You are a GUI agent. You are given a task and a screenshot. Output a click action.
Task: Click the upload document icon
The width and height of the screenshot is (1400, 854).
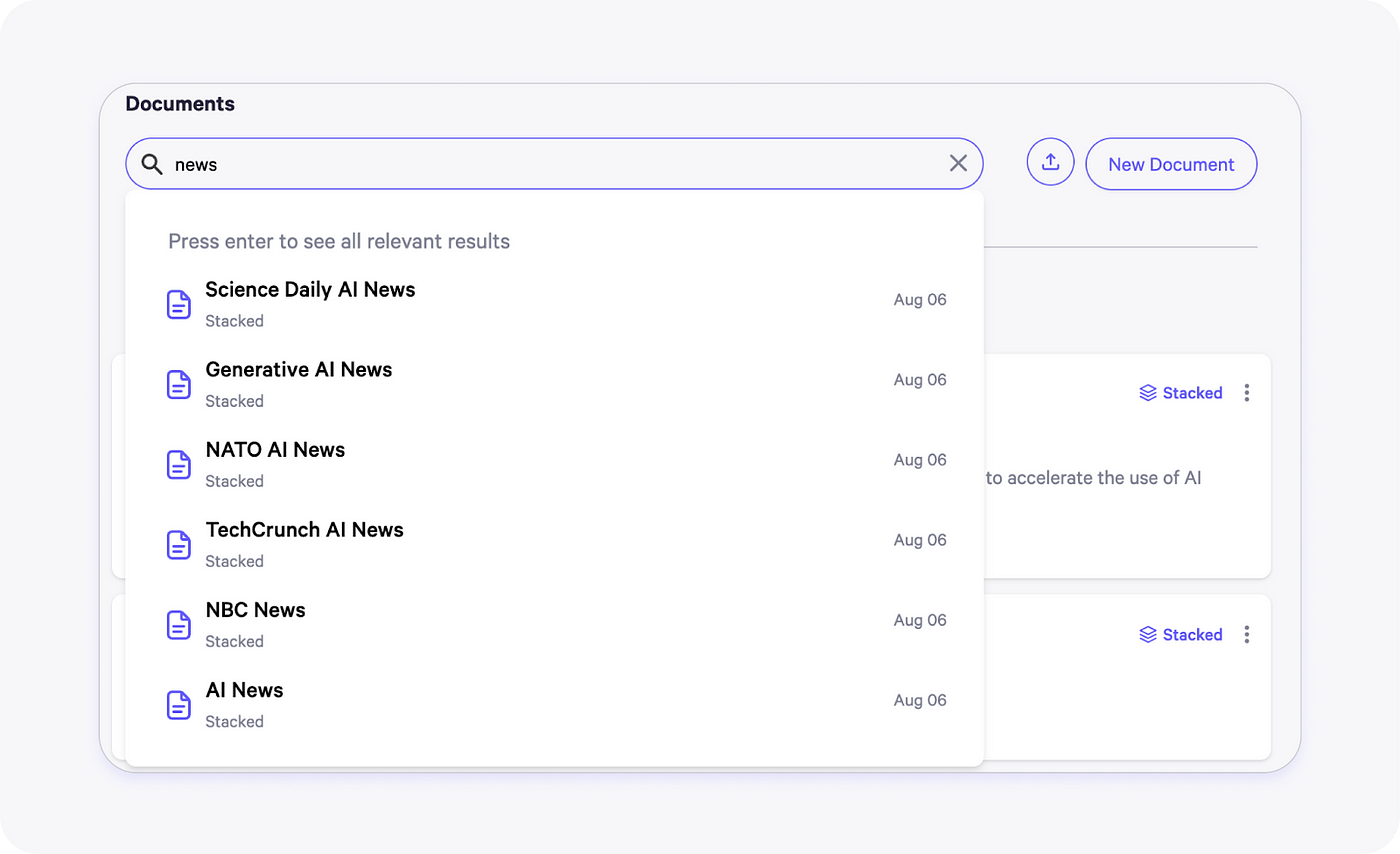pyautogui.click(x=1050, y=161)
